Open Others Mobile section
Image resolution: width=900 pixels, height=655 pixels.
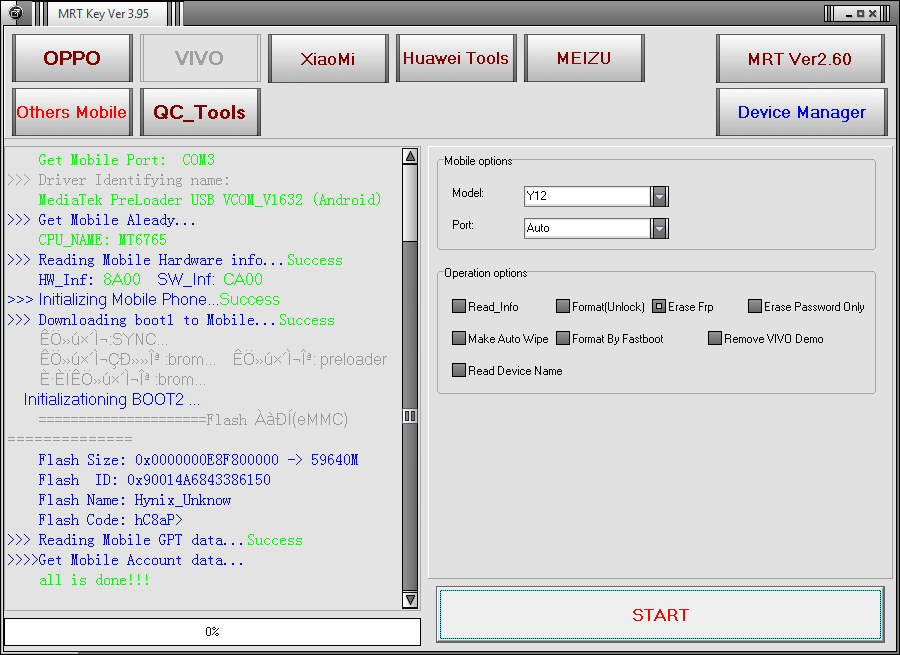pyautogui.click(x=72, y=112)
